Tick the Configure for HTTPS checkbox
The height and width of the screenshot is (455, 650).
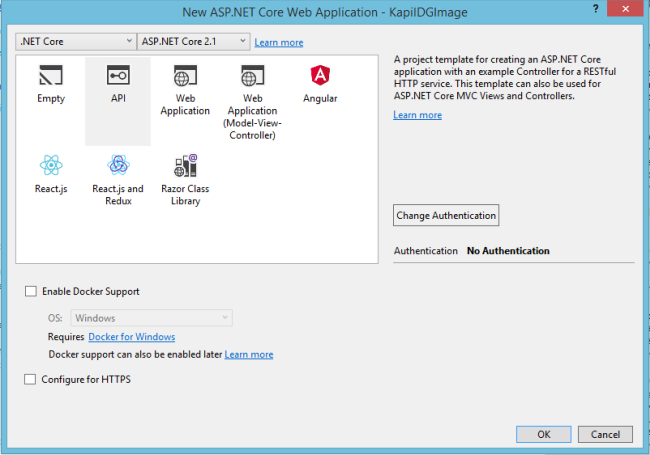pos(30,379)
